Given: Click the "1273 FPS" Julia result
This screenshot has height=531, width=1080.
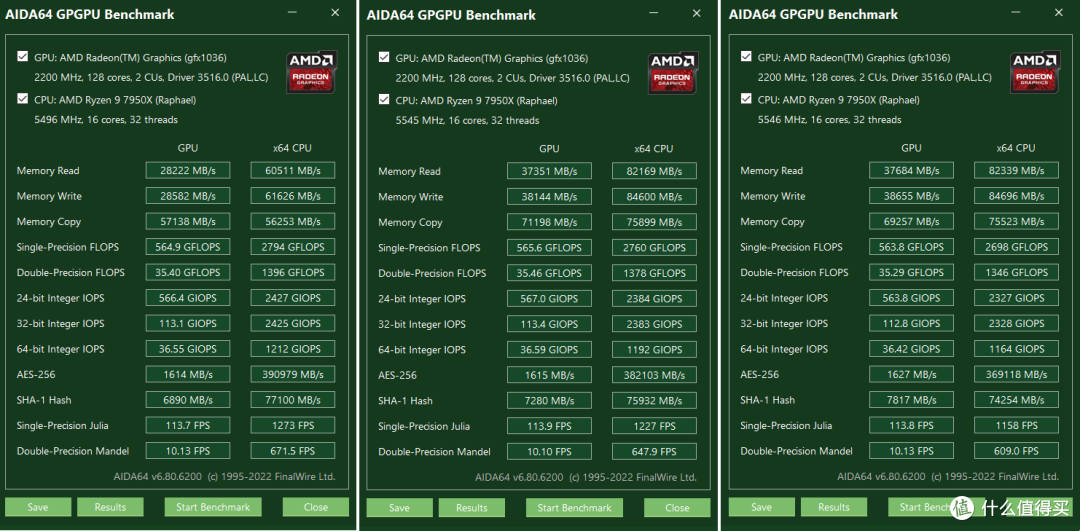Looking at the screenshot, I should pos(293,426).
